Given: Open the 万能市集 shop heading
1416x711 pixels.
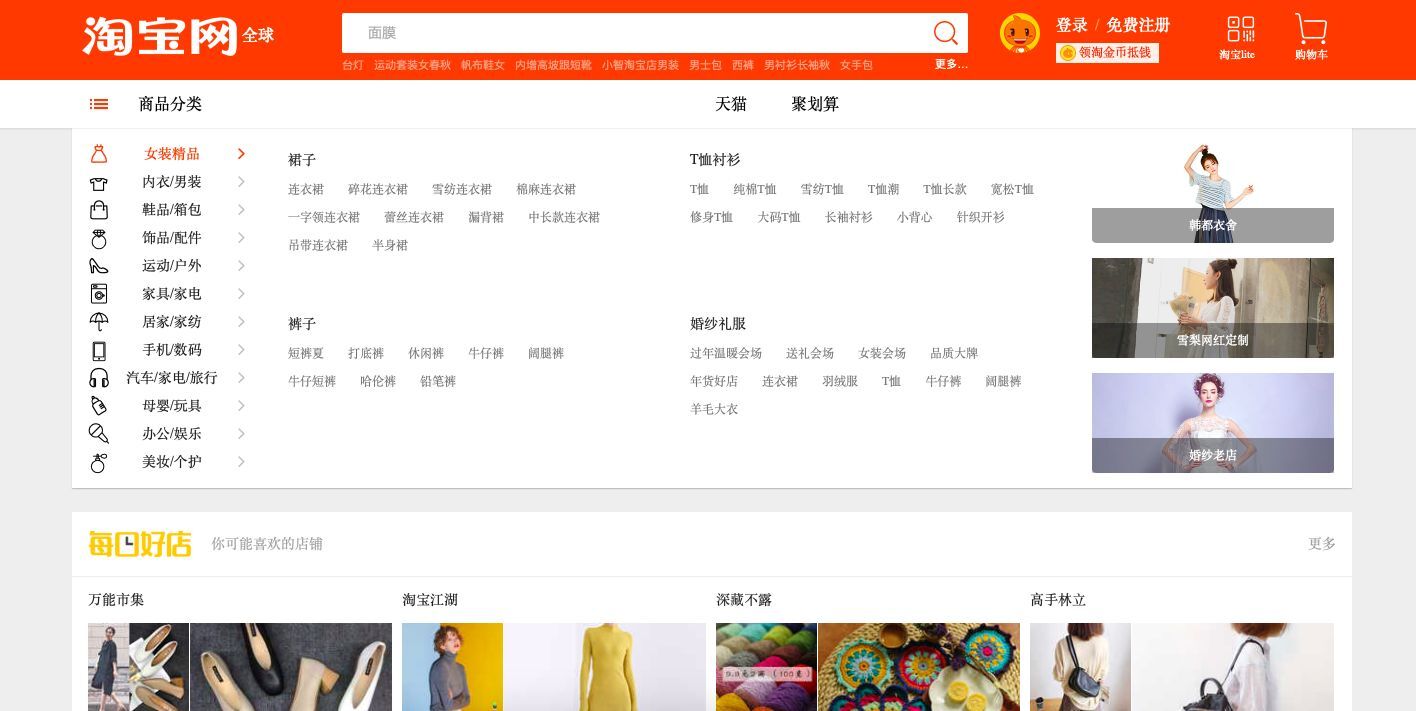Looking at the screenshot, I should [x=116, y=600].
